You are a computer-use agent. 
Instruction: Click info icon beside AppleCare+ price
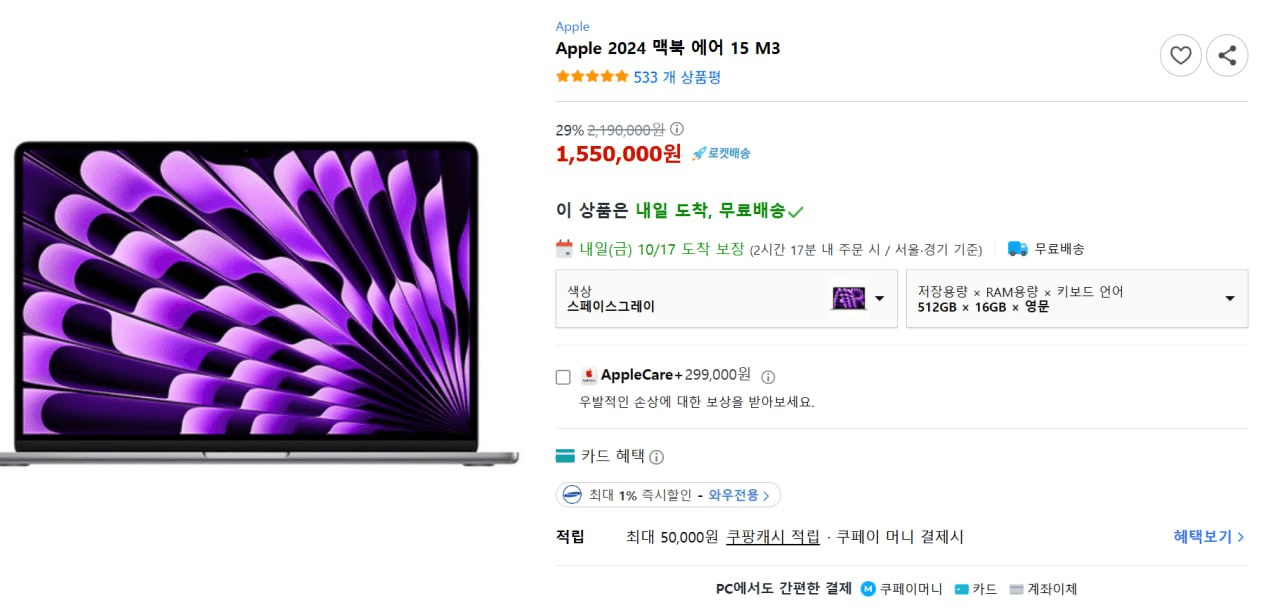[768, 377]
